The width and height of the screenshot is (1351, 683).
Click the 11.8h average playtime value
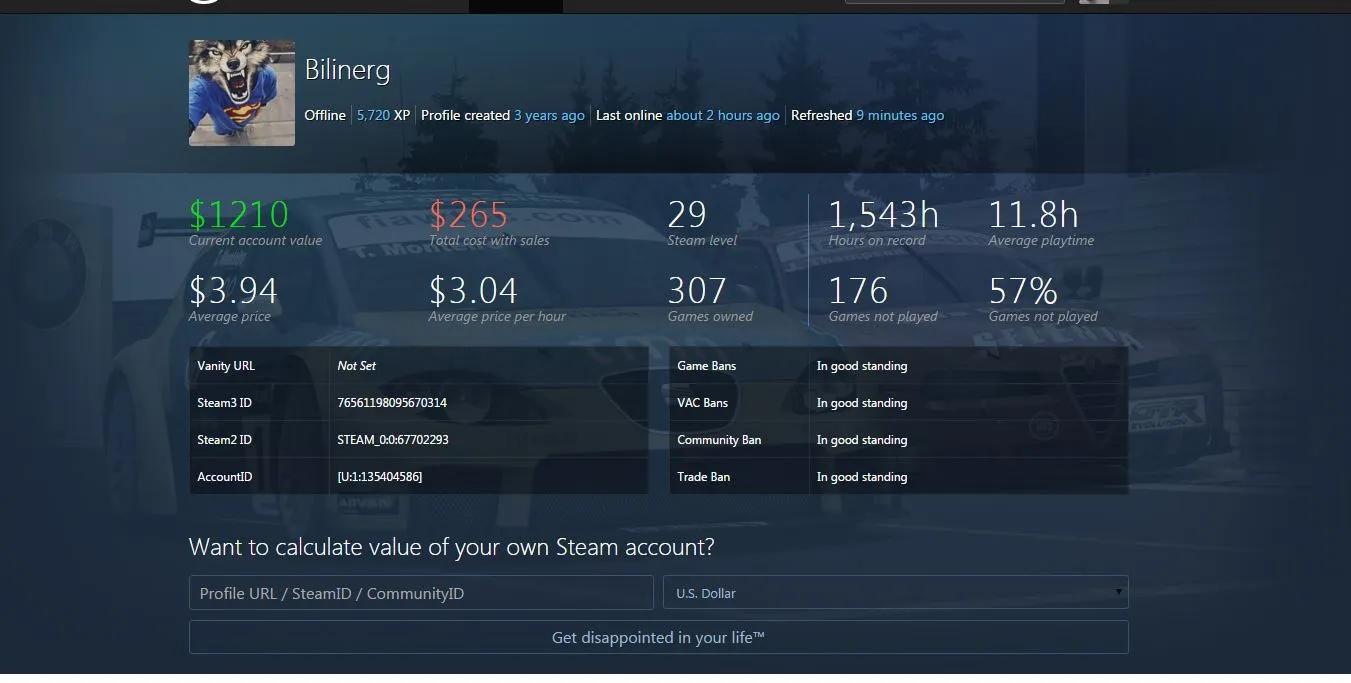click(x=1033, y=214)
